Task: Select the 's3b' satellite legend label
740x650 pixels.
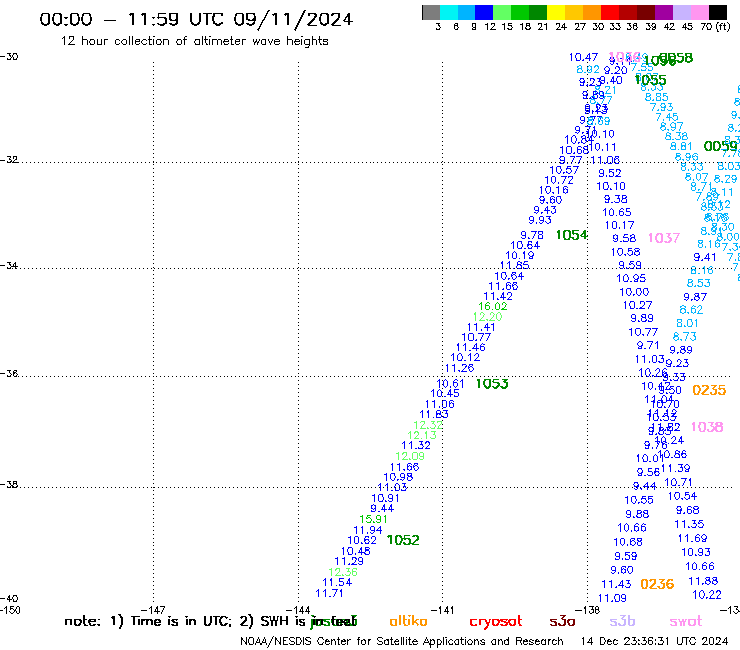Action: (622, 621)
